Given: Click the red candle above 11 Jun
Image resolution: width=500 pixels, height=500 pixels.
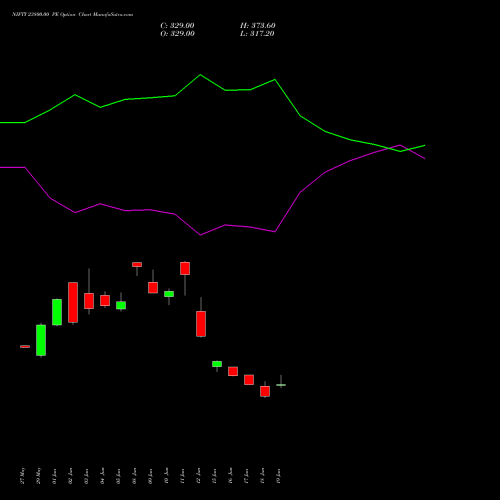Looking at the screenshot, I should (x=185, y=268).
